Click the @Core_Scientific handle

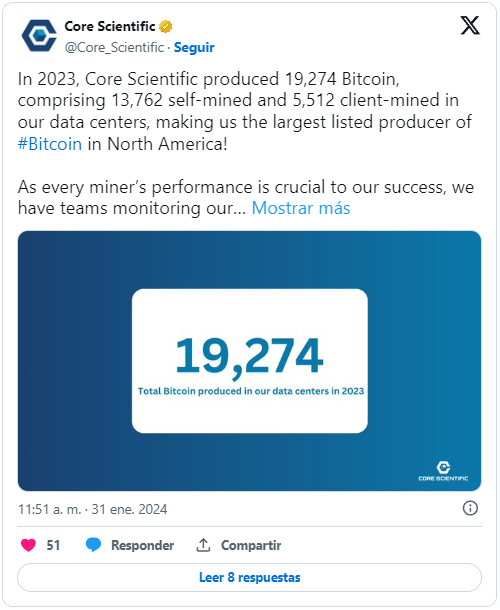coord(114,47)
